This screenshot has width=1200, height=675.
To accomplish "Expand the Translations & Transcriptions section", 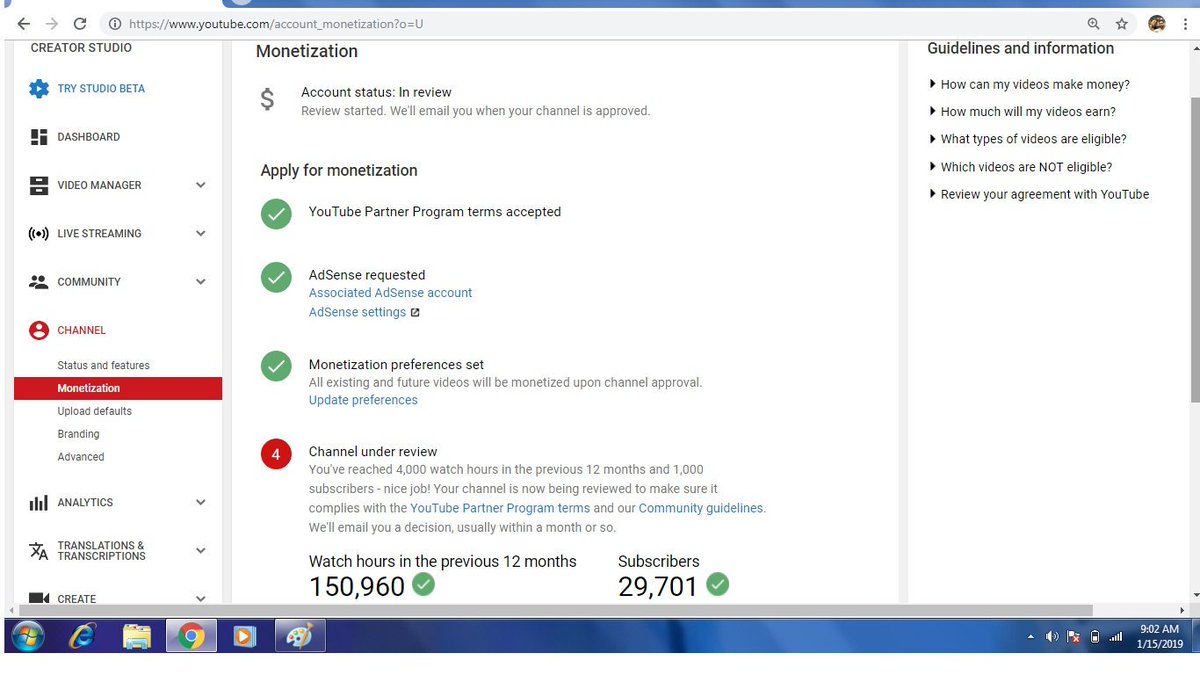I will tap(201, 551).
